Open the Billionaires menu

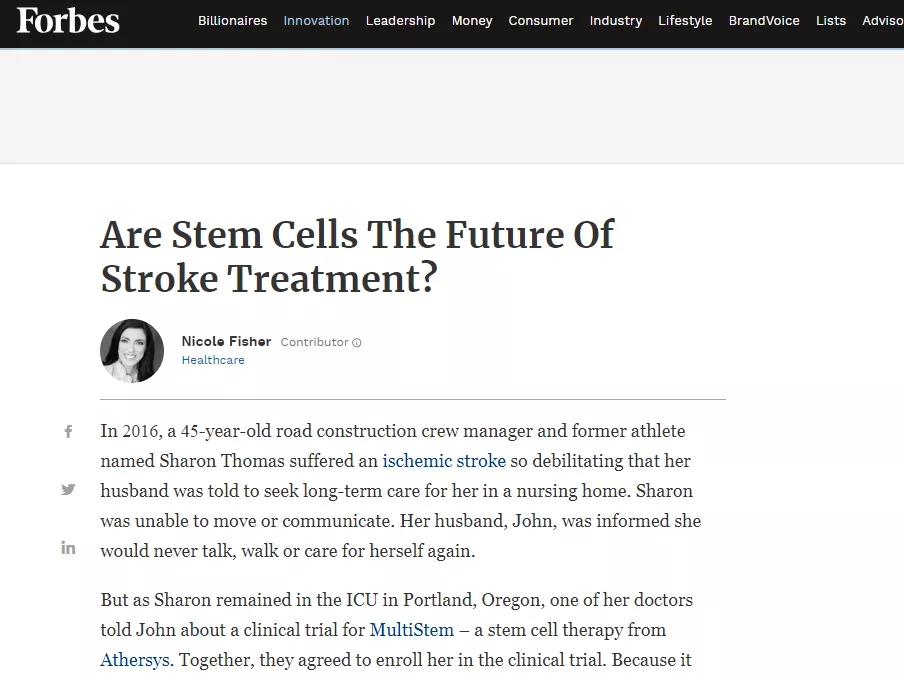pyautogui.click(x=232, y=21)
